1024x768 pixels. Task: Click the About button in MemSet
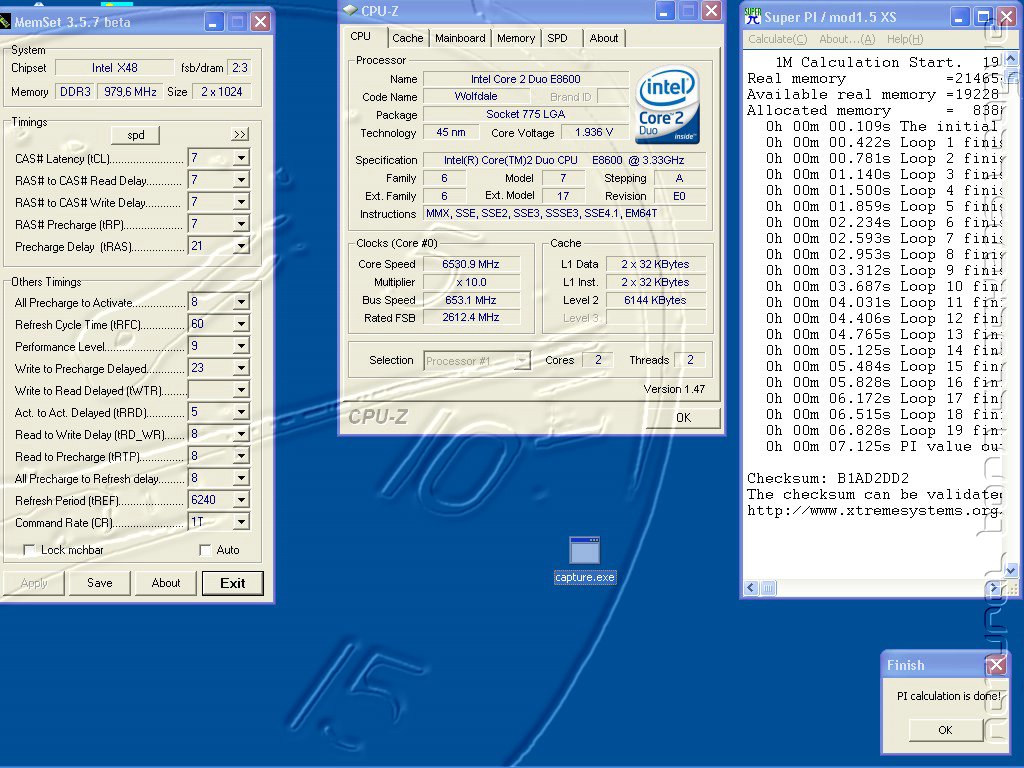(x=166, y=583)
